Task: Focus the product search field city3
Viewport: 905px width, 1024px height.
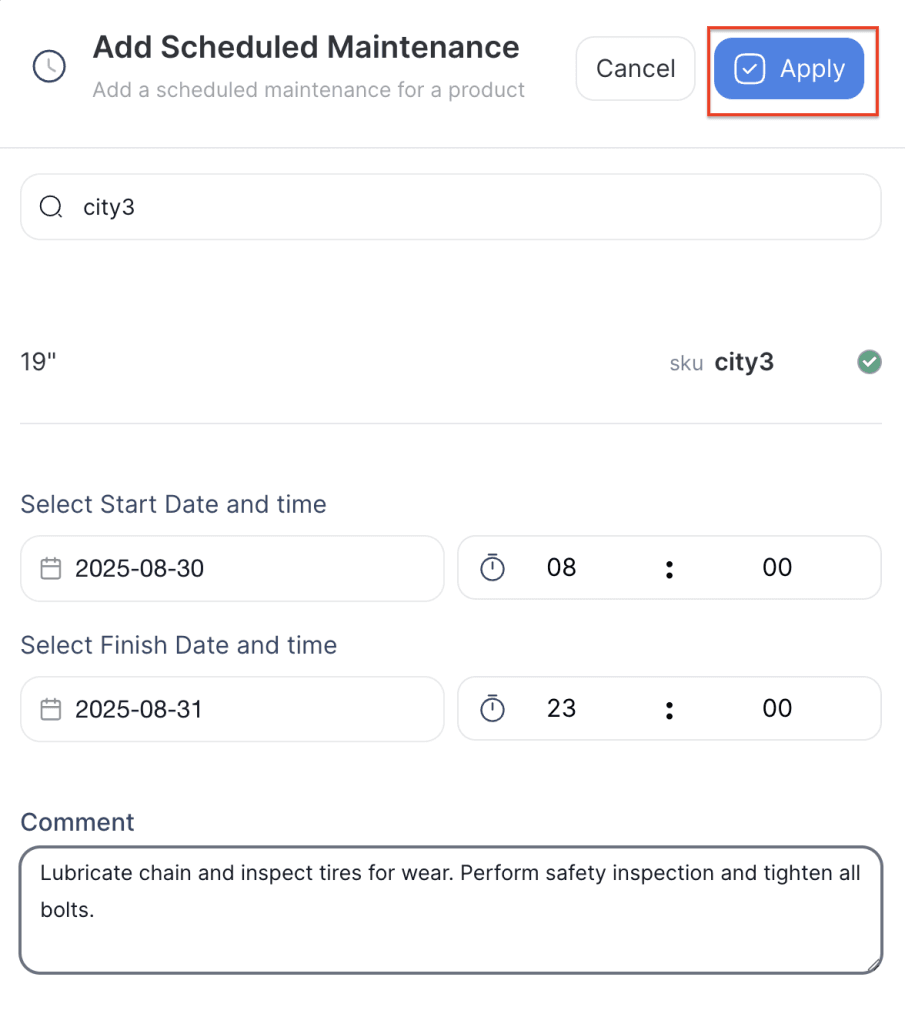Action: (x=450, y=207)
